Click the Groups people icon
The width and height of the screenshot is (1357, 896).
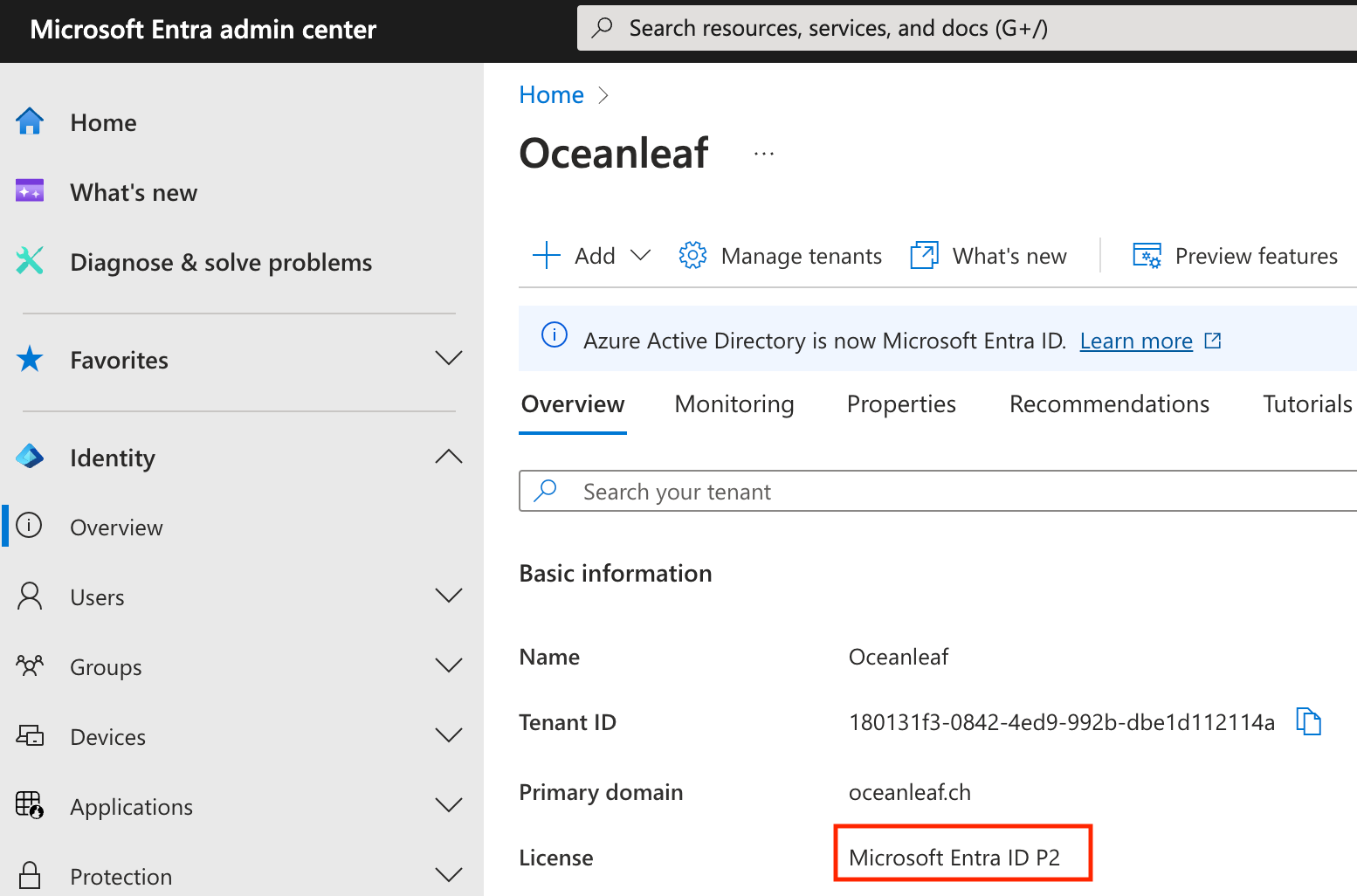point(30,666)
